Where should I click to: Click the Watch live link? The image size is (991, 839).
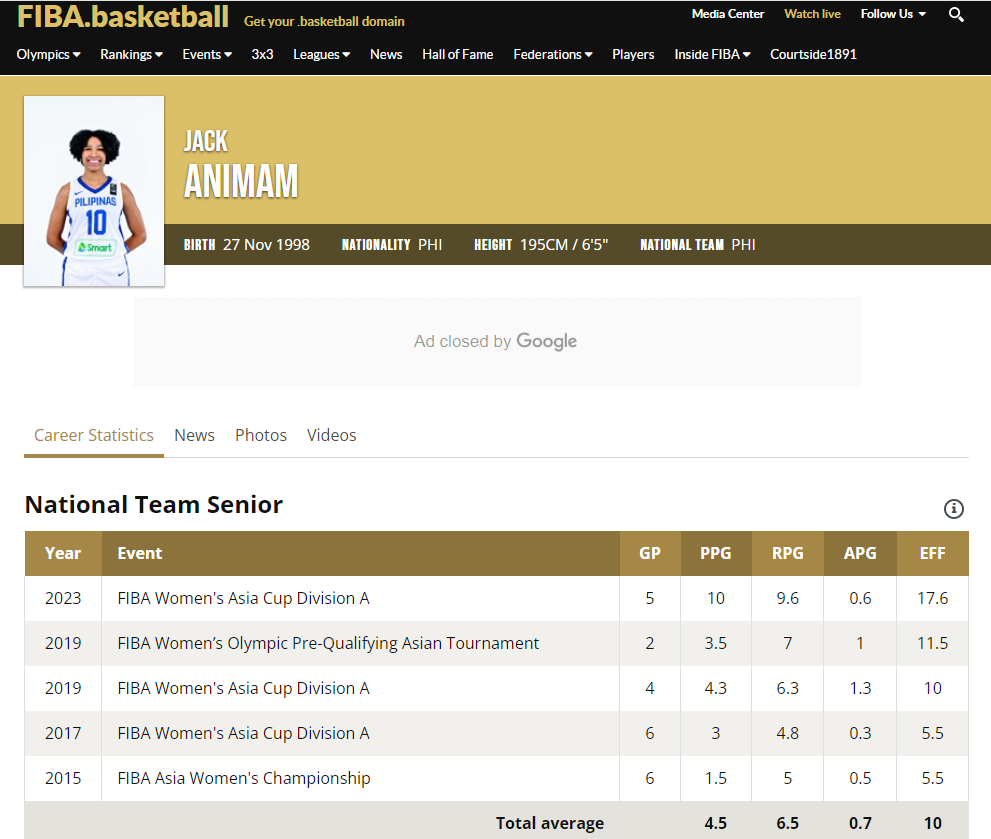[812, 14]
